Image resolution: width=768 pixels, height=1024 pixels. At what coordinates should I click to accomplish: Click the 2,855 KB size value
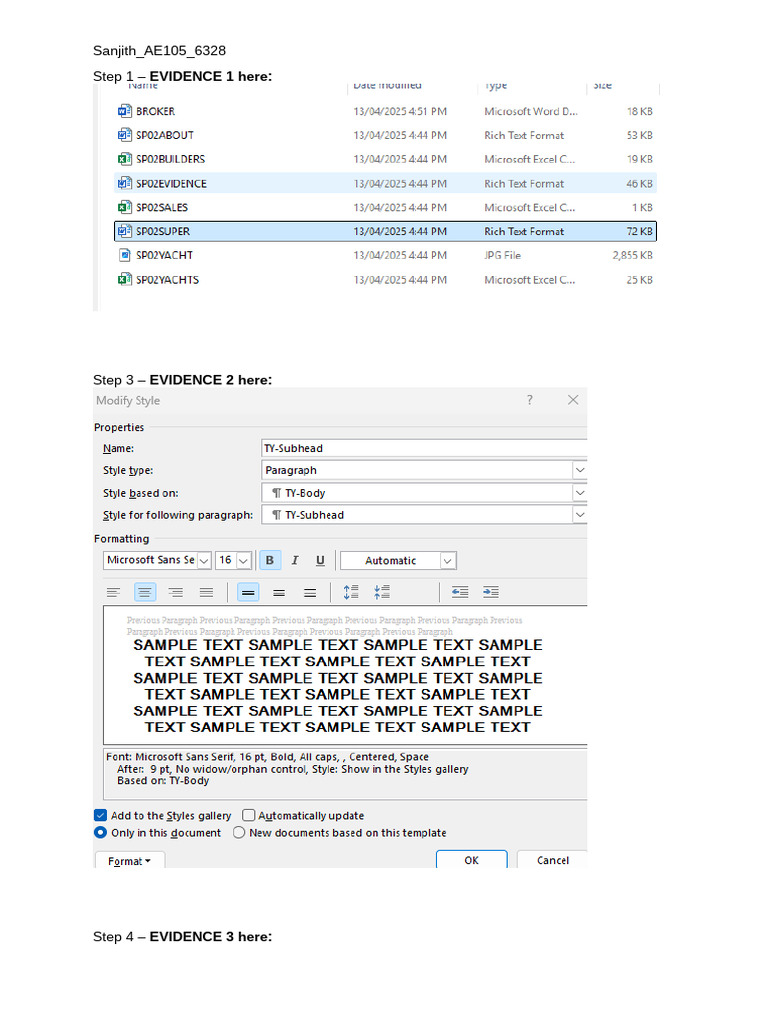pos(632,255)
